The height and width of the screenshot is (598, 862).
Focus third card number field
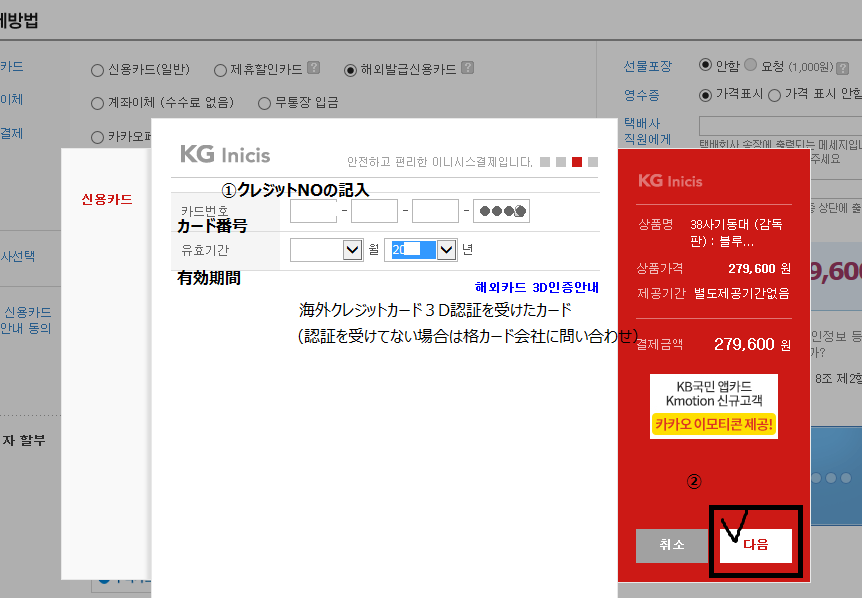(435, 211)
